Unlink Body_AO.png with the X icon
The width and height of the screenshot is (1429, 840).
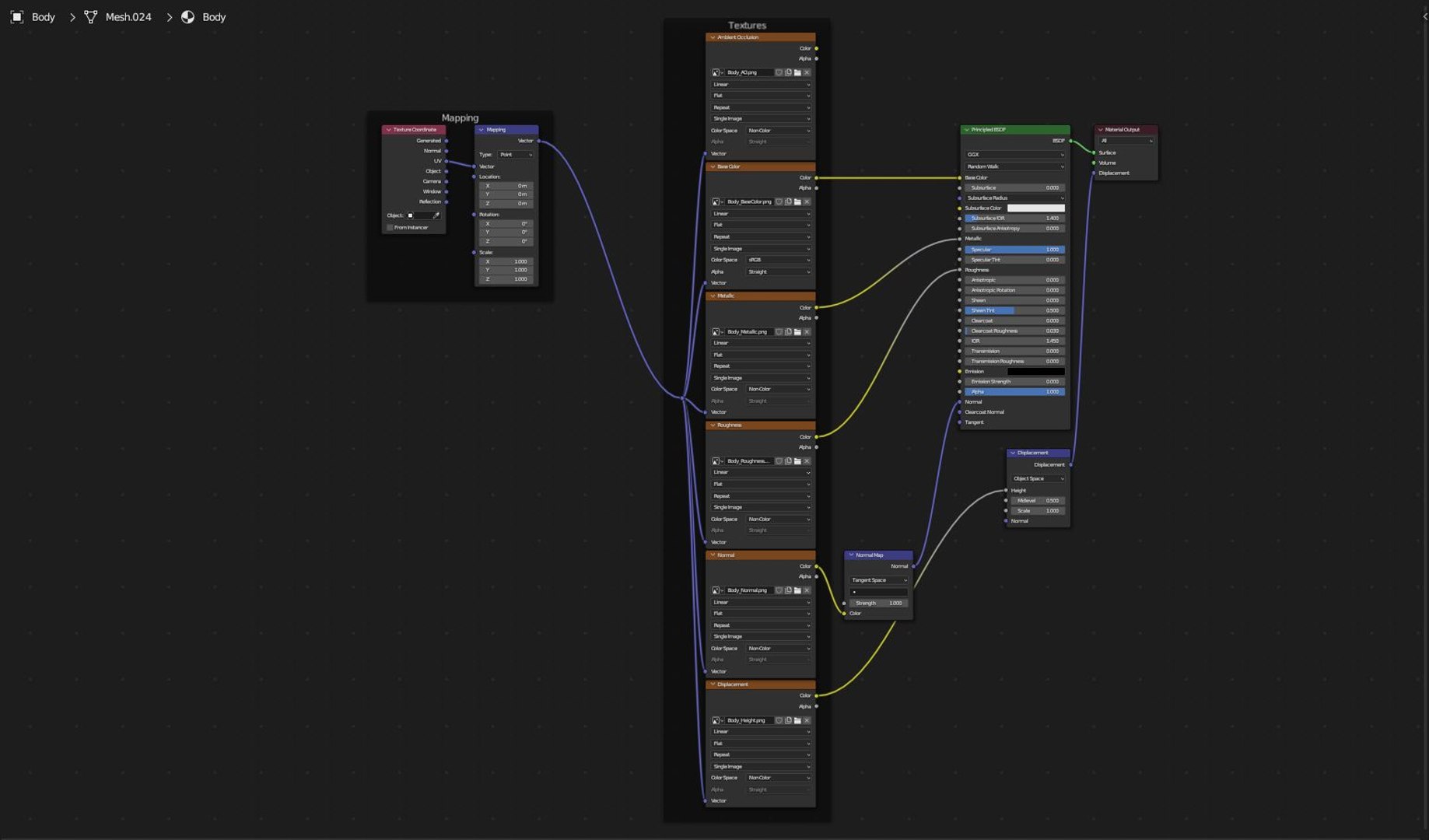click(x=807, y=72)
